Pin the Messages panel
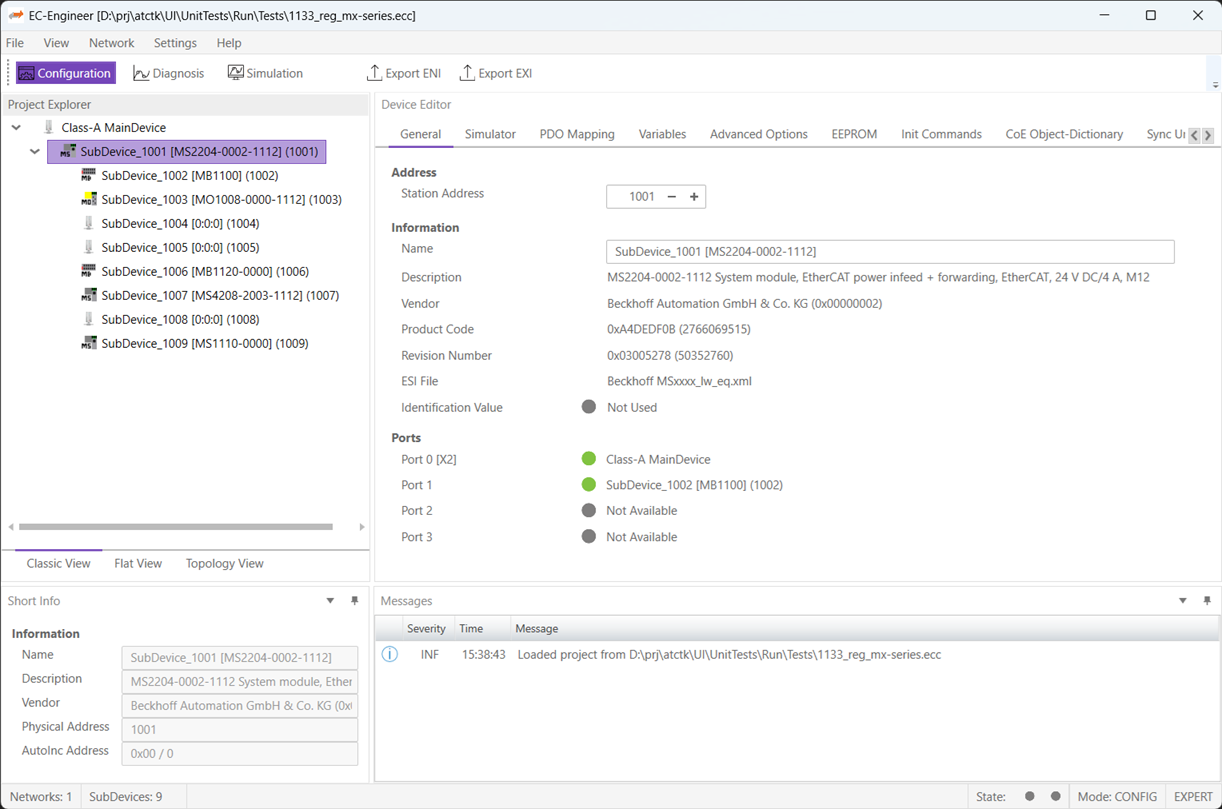Viewport: 1222px width, 809px height. pos(1206,601)
